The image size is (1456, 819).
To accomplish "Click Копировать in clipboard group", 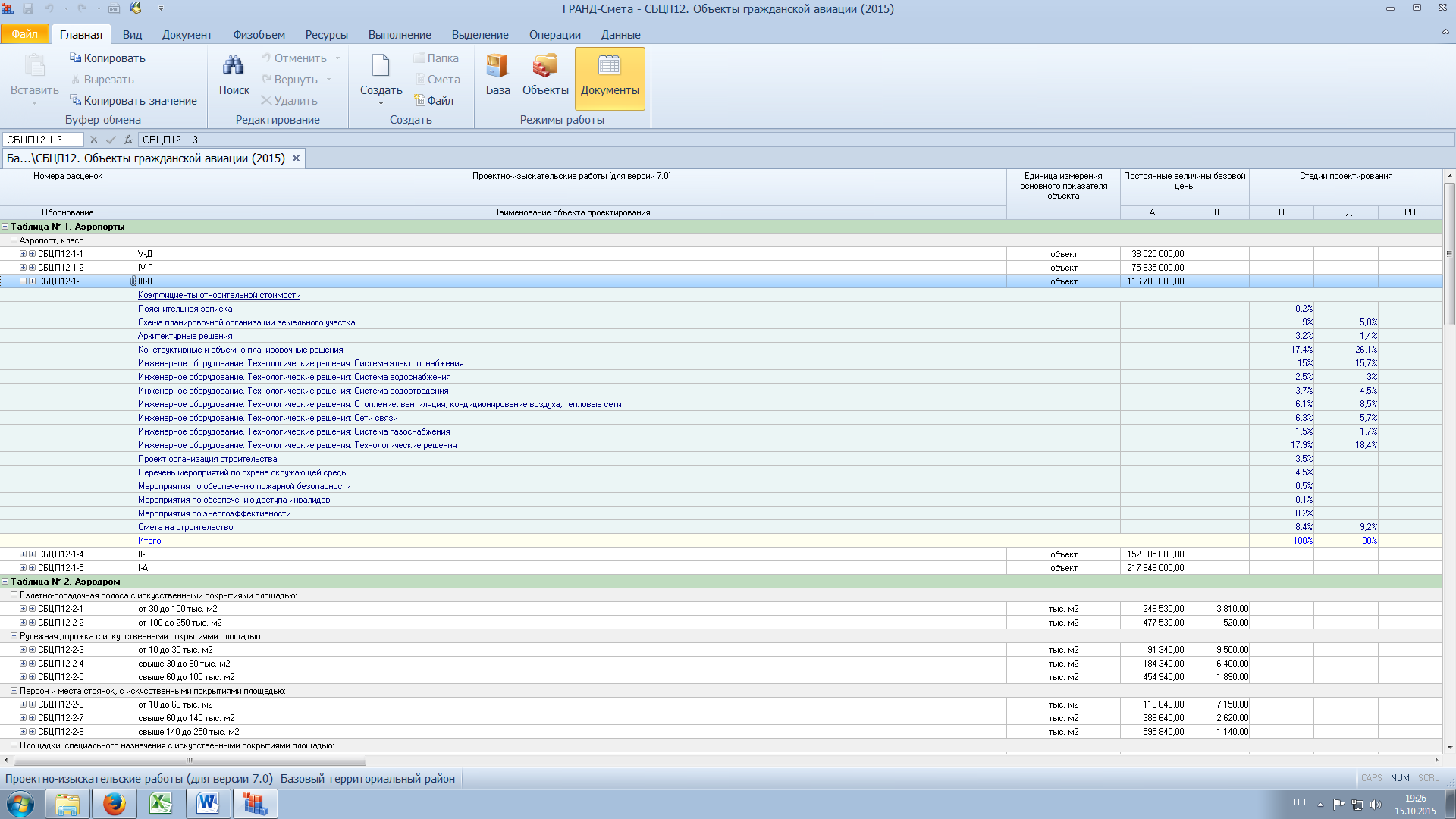I will click(x=107, y=58).
